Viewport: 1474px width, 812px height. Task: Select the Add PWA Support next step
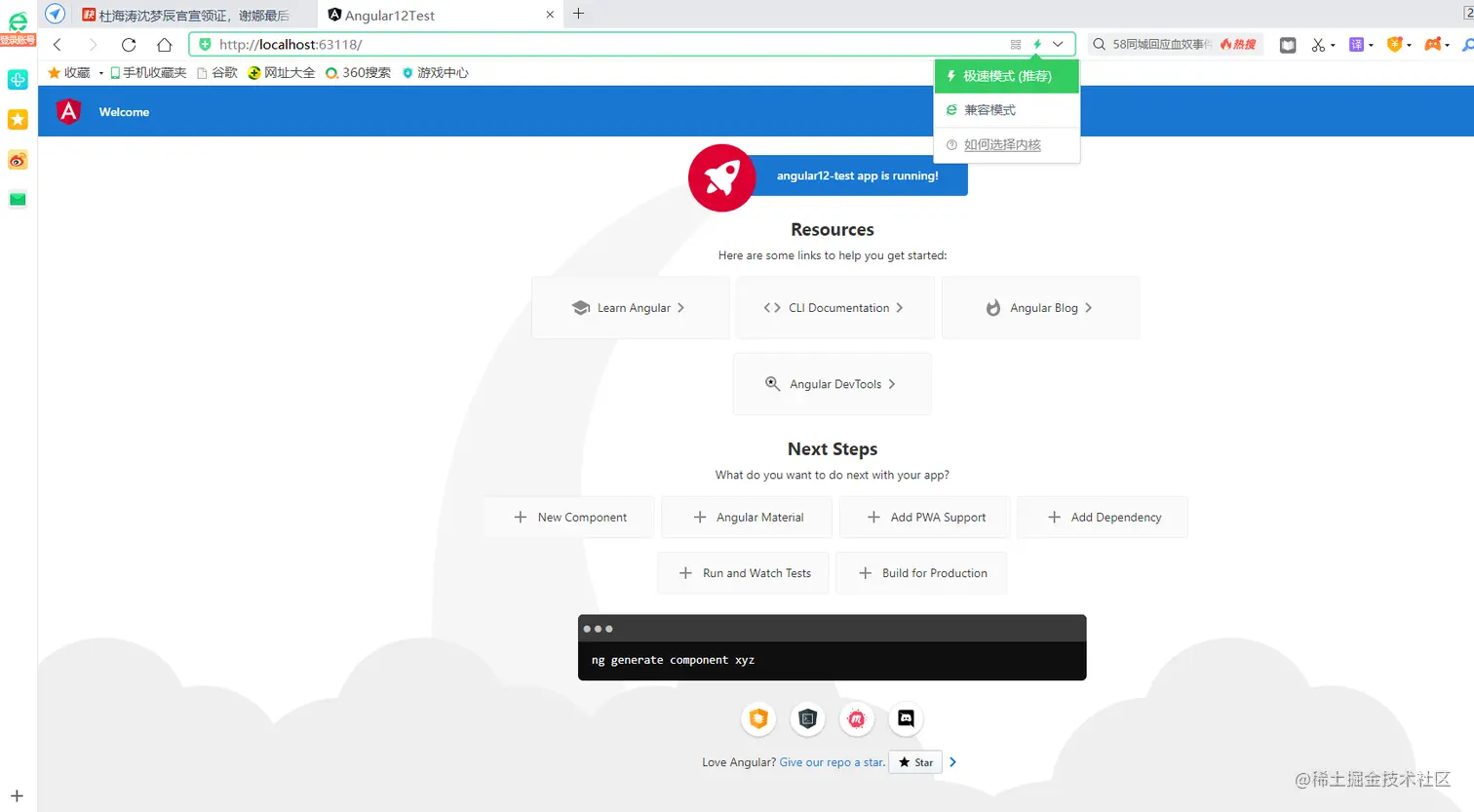[925, 518]
